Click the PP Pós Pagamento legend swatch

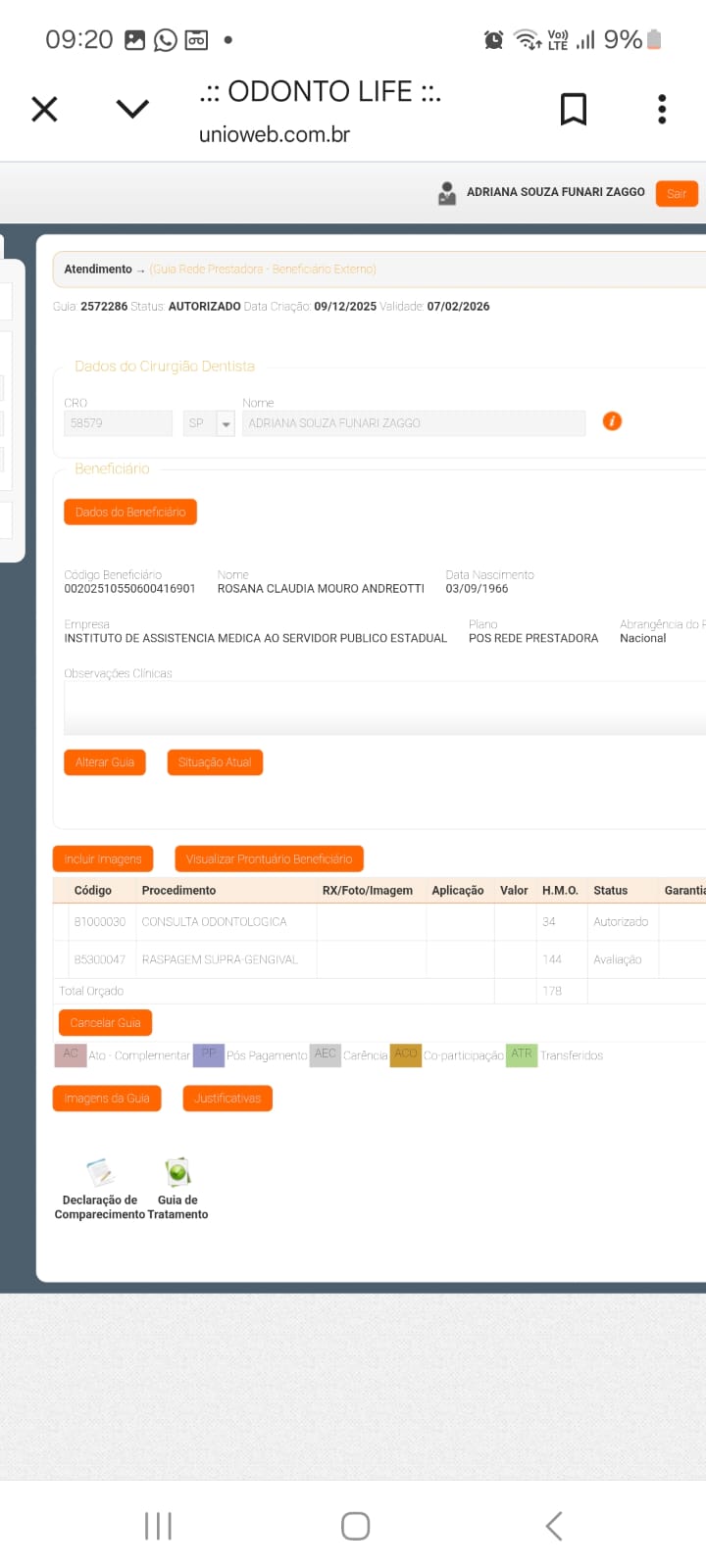point(209,1054)
